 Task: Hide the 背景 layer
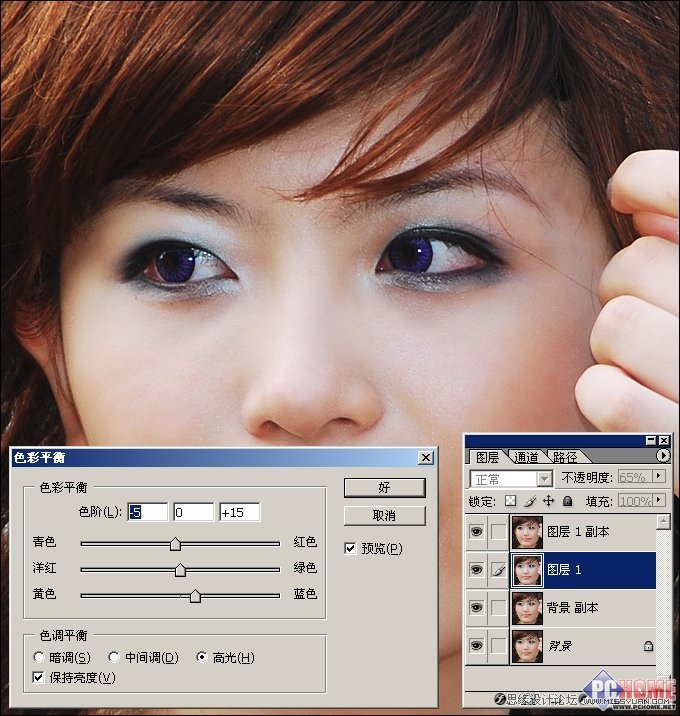(x=477, y=645)
